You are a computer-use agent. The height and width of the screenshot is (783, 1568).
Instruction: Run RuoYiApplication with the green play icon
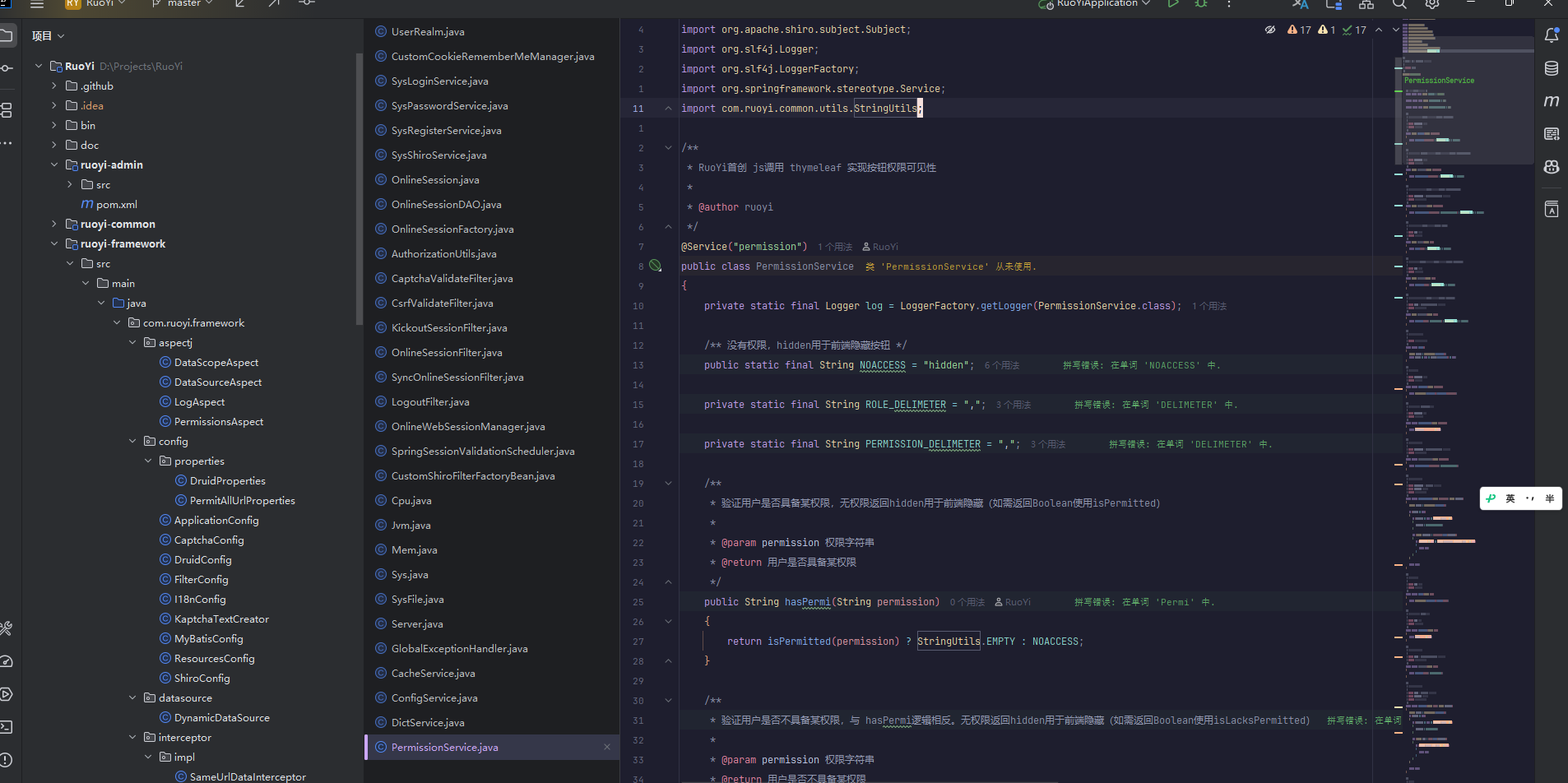(1172, 4)
